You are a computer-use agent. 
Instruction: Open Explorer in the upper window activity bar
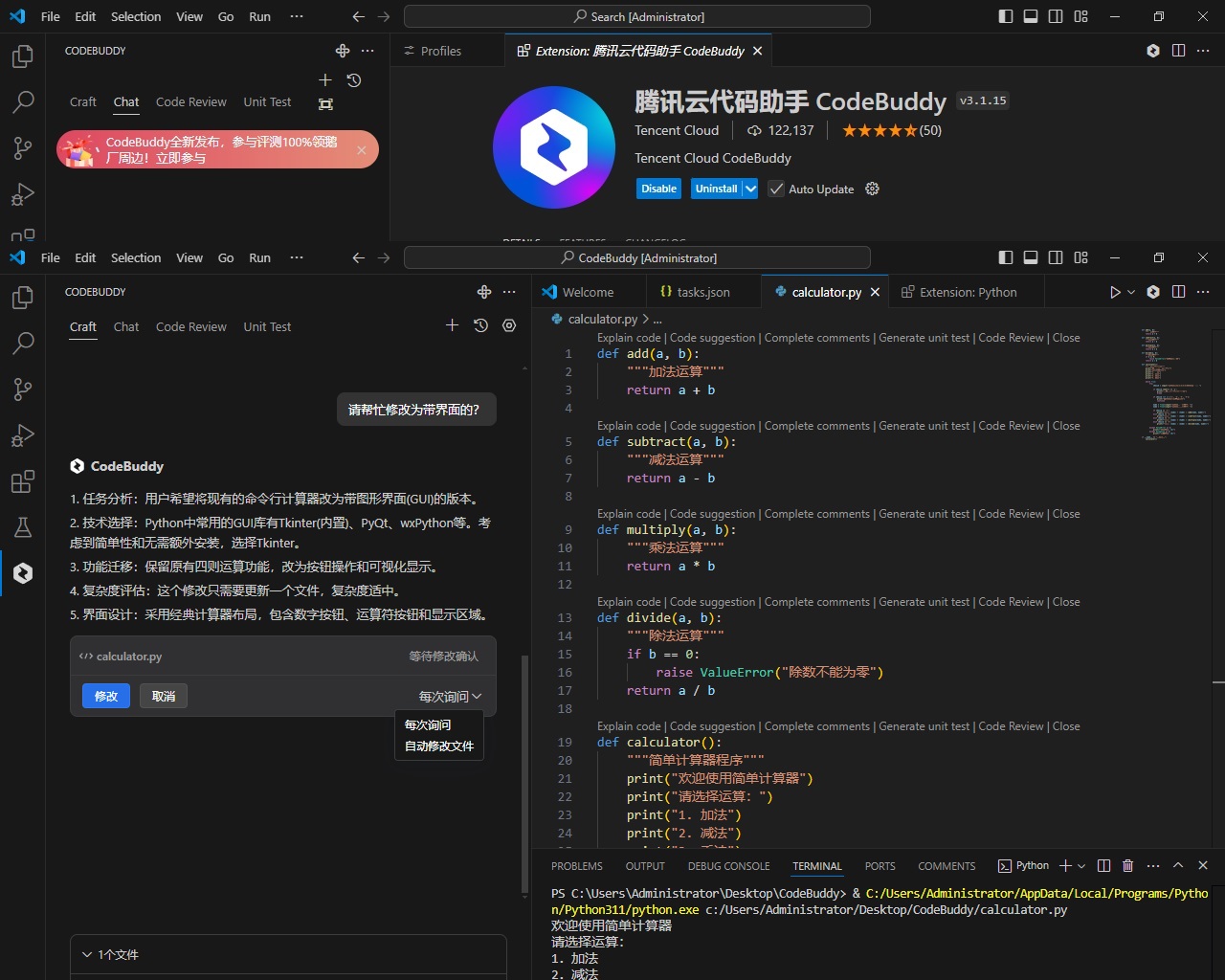[23, 56]
